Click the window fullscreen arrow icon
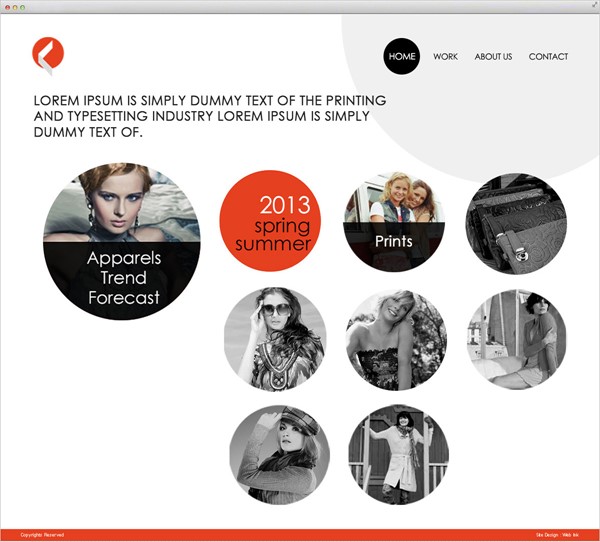Image resolution: width=600 pixels, height=542 pixels. (x=595, y=3)
